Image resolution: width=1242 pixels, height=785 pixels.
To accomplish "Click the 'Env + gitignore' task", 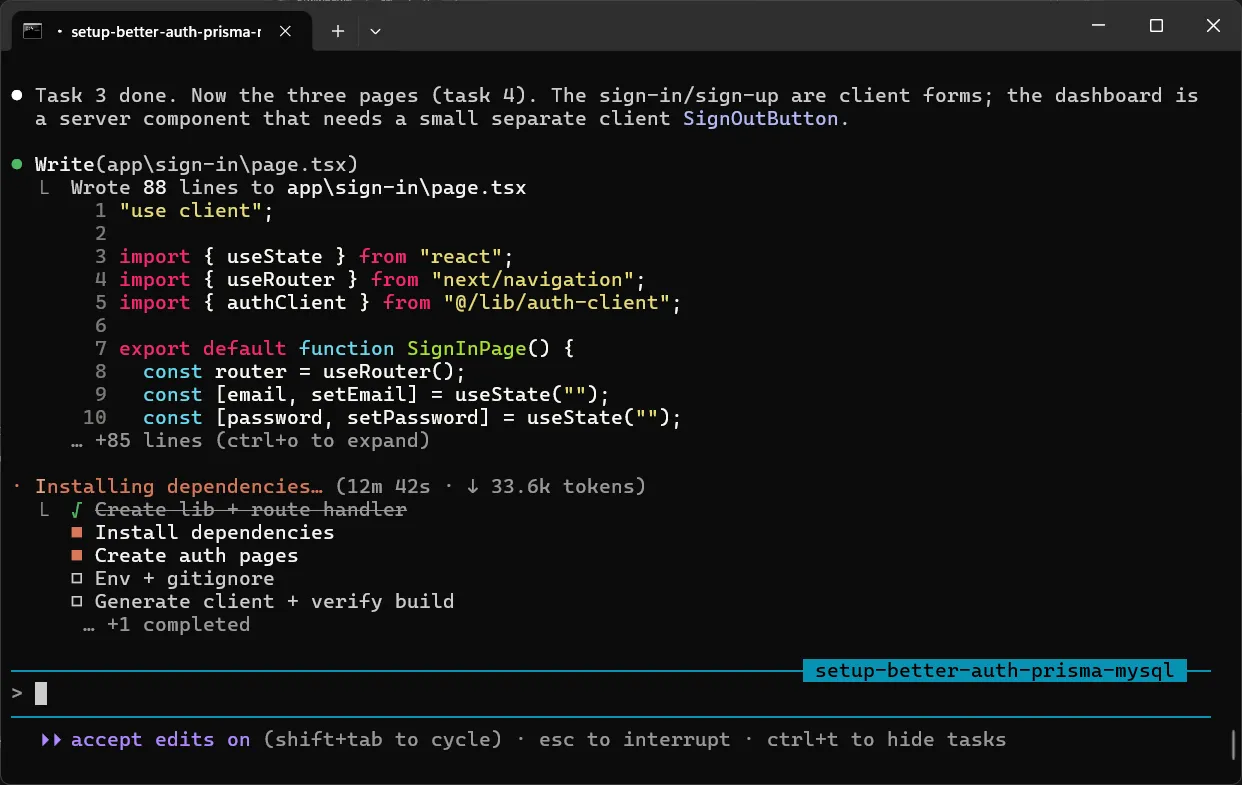I will [x=184, y=578].
